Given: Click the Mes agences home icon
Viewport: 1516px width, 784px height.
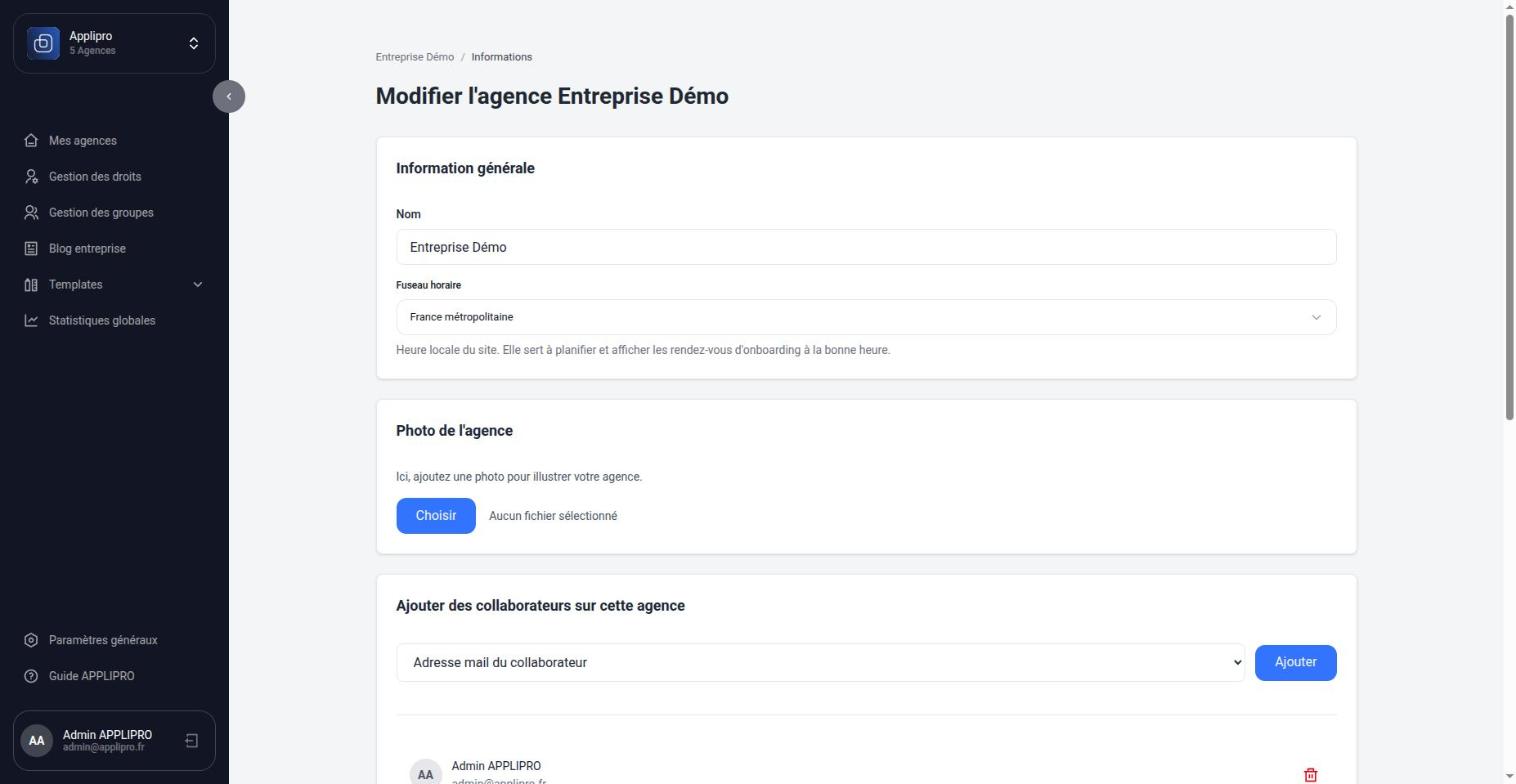Looking at the screenshot, I should tap(31, 141).
